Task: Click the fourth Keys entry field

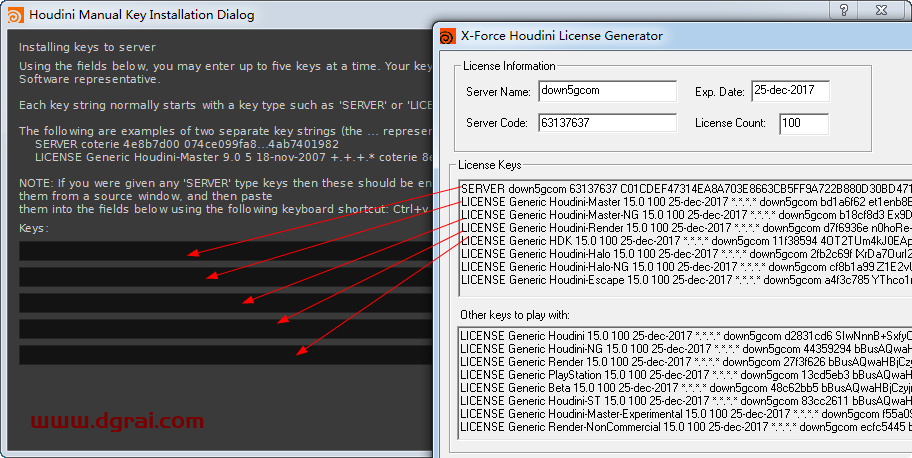Action: [x=226, y=329]
